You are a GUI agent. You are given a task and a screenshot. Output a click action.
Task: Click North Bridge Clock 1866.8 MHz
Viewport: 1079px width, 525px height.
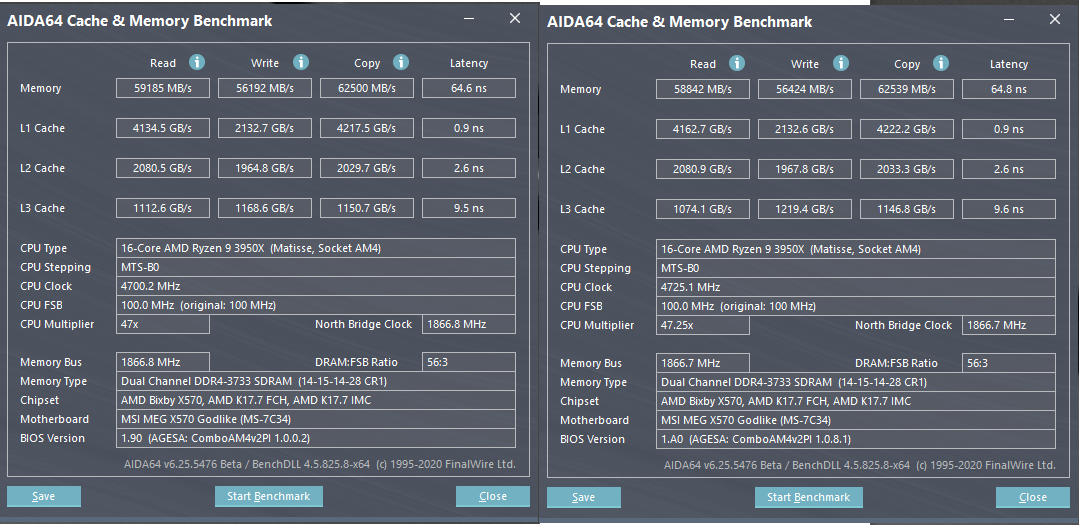tap(469, 324)
